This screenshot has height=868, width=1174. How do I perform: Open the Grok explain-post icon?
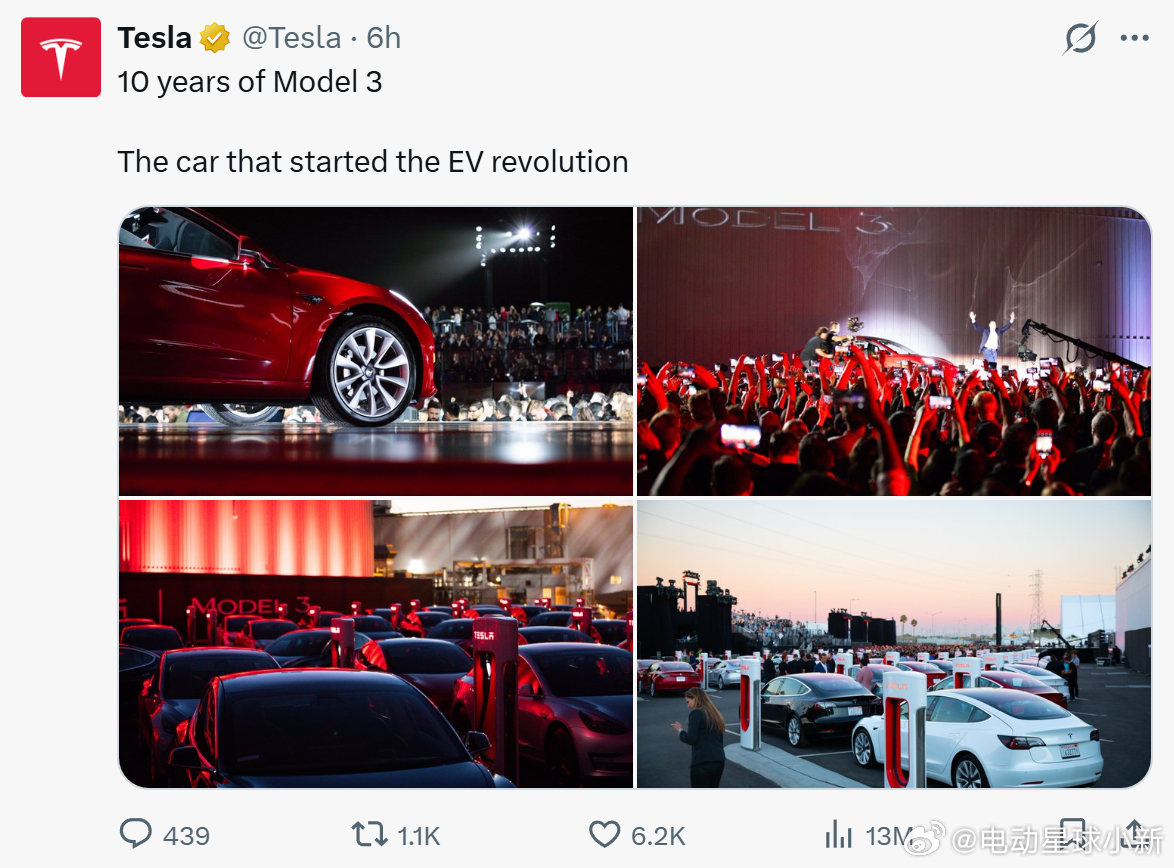[x=1080, y=39]
